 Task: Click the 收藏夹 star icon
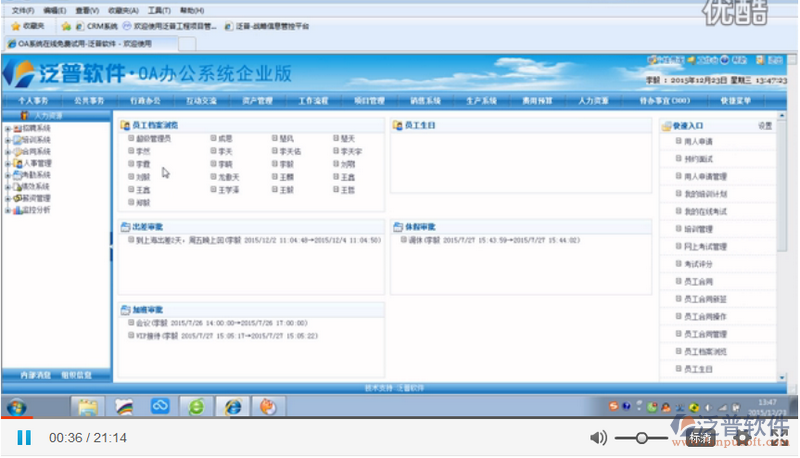(x=16, y=26)
